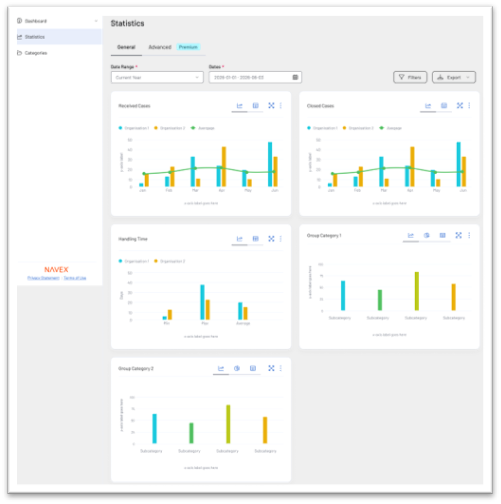Screen dimensions: 501x504
Task: Open the Privacy Statement link
Action: 43,278
